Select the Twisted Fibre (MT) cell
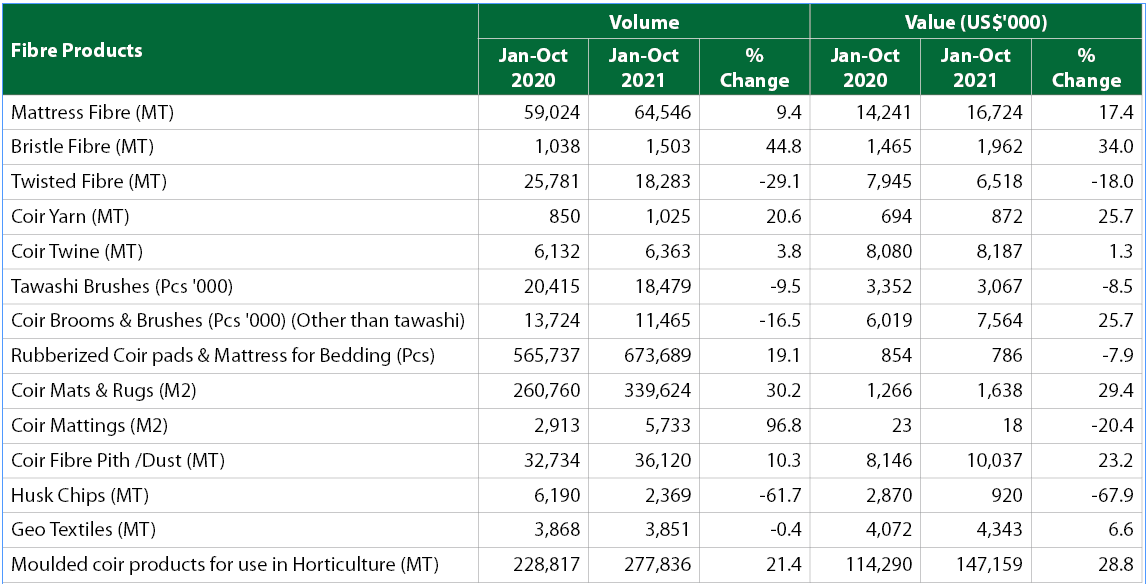 coord(88,182)
